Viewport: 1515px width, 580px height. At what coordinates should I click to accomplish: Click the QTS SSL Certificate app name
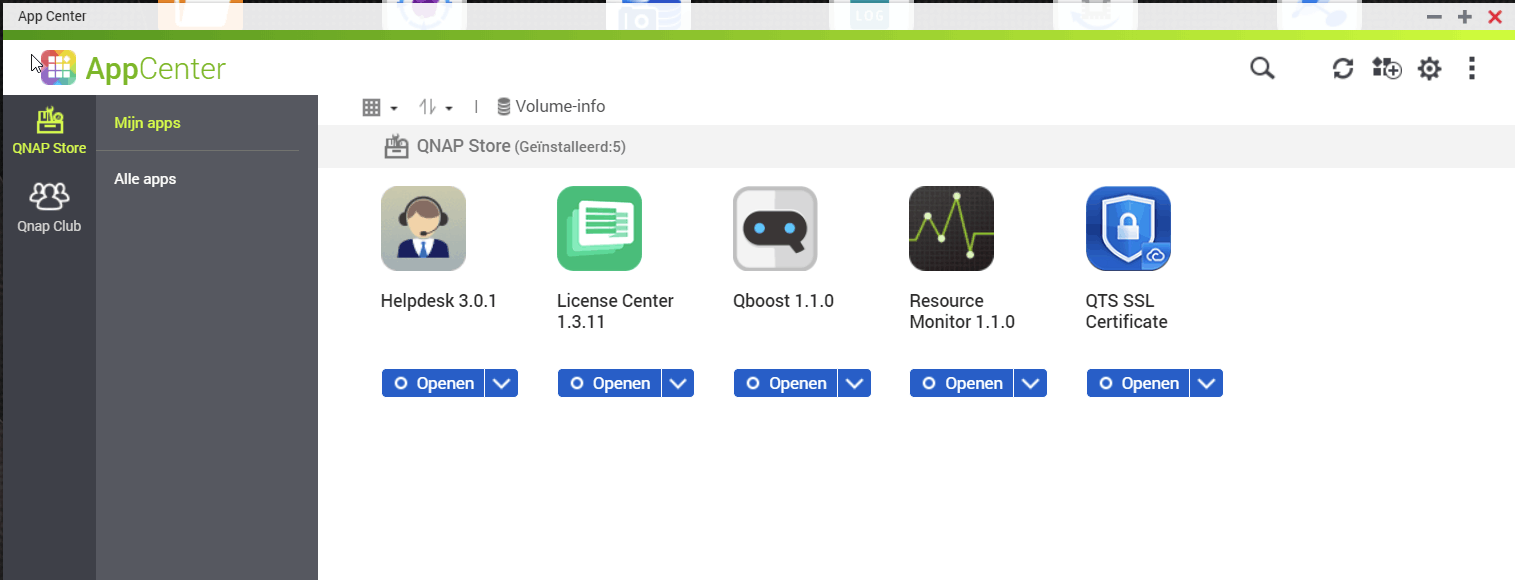pyautogui.click(x=1127, y=311)
